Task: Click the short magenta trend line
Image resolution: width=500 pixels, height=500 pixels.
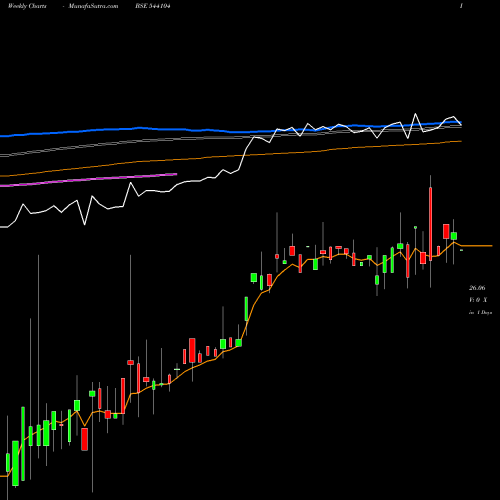Action: [x=88, y=180]
